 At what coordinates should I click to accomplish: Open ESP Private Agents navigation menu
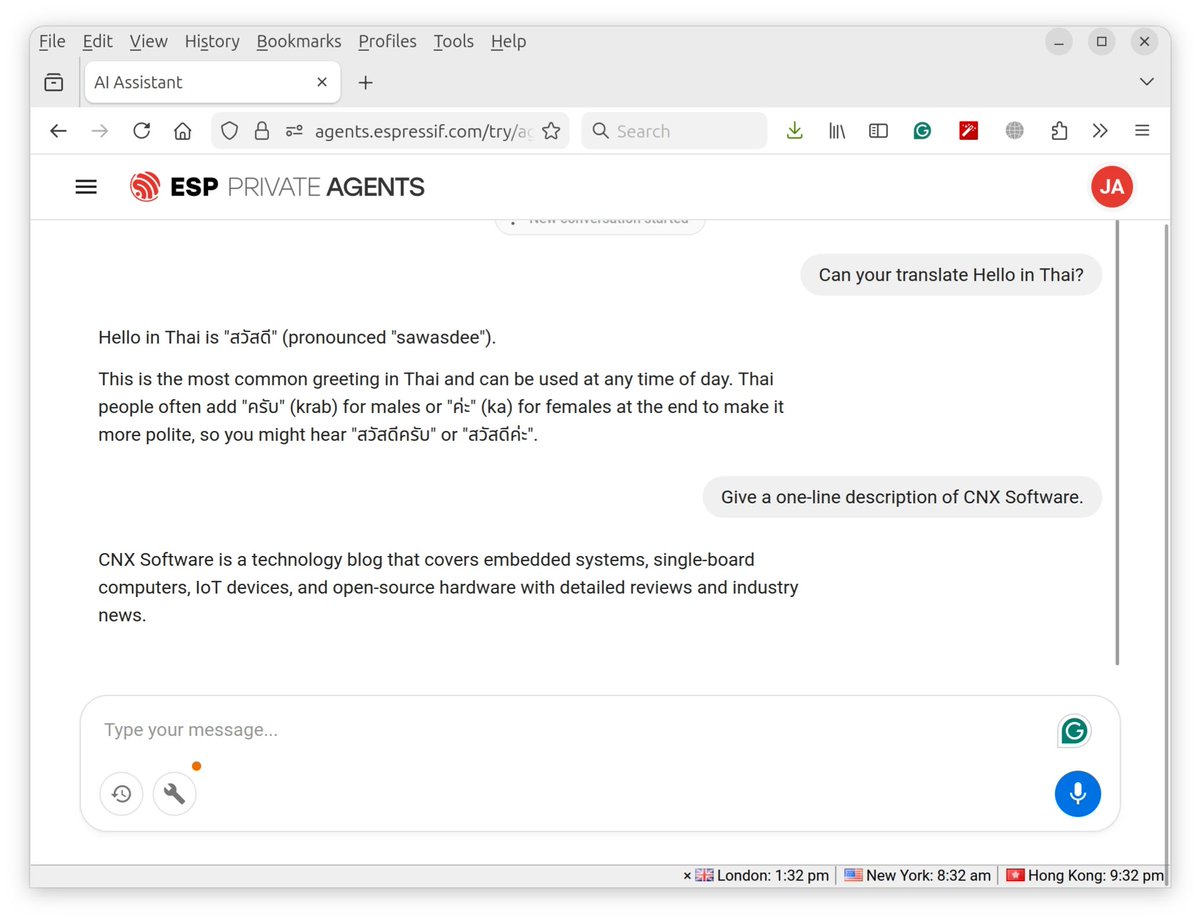click(86, 187)
